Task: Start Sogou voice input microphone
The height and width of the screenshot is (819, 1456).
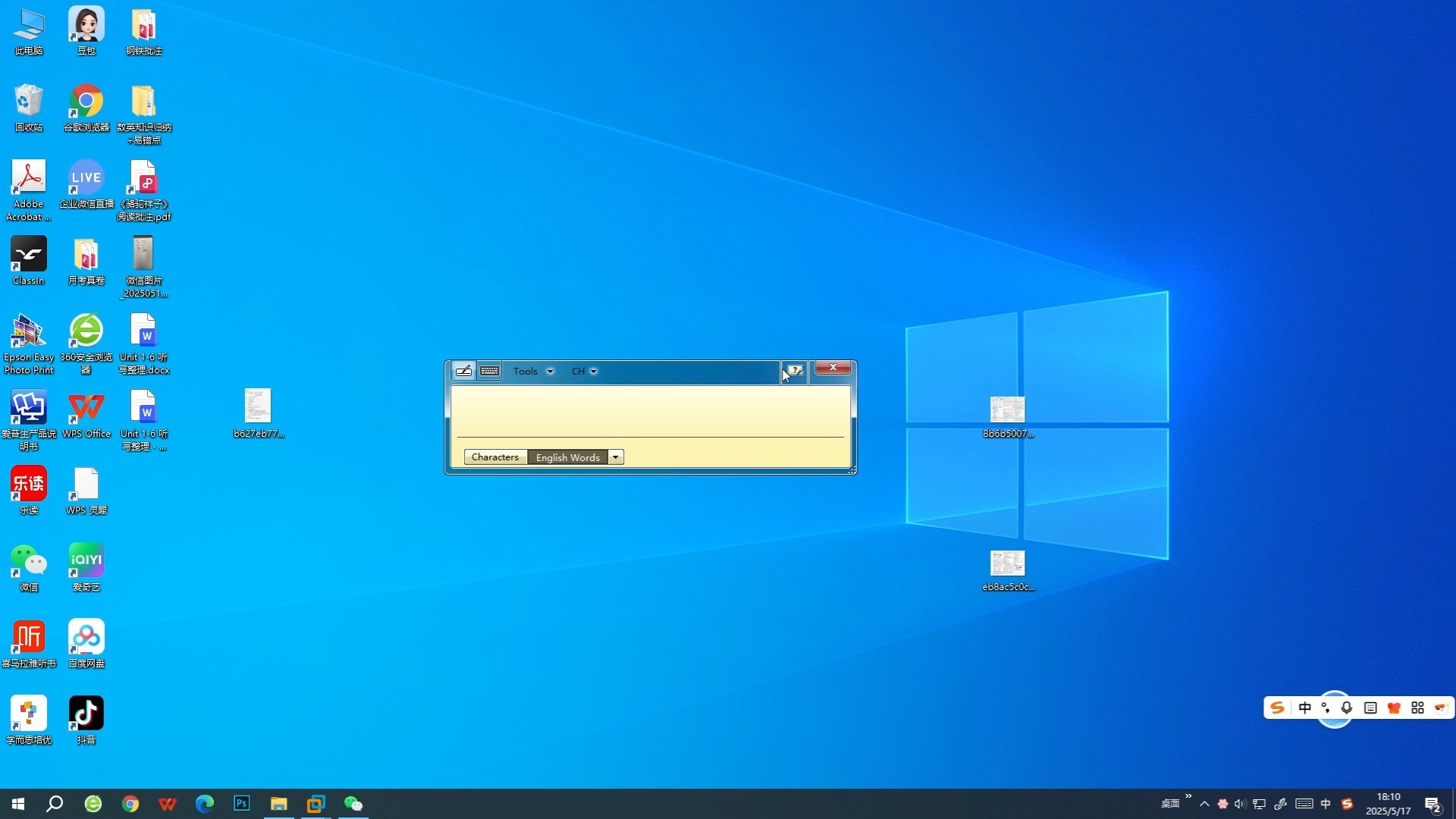Action: (1347, 708)
